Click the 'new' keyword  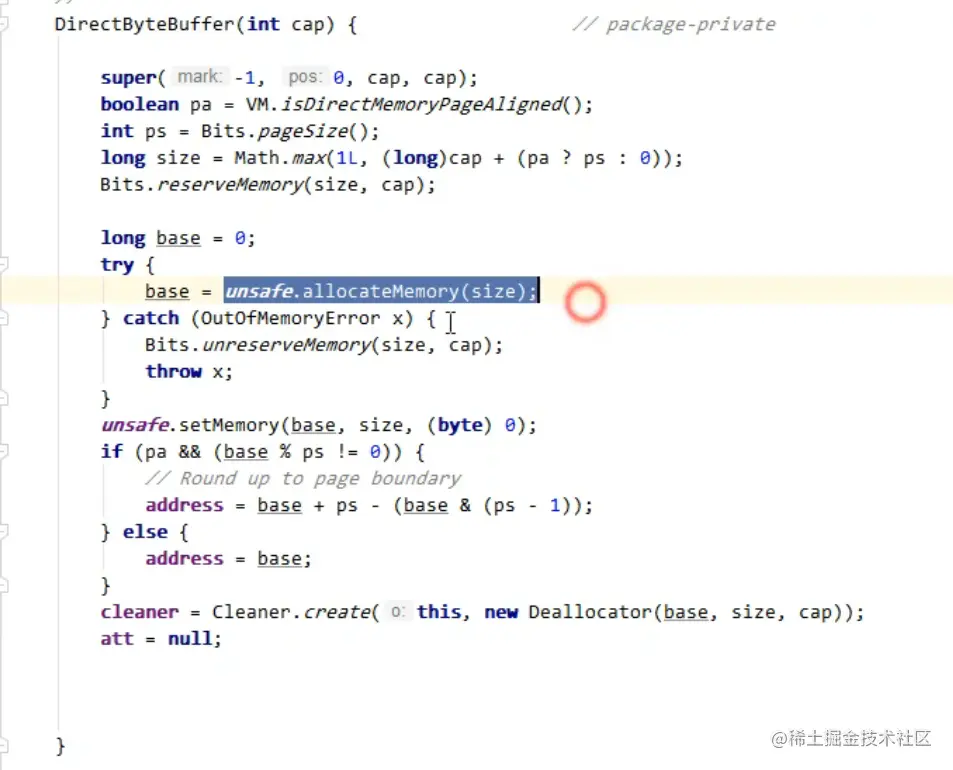[501, 613]
